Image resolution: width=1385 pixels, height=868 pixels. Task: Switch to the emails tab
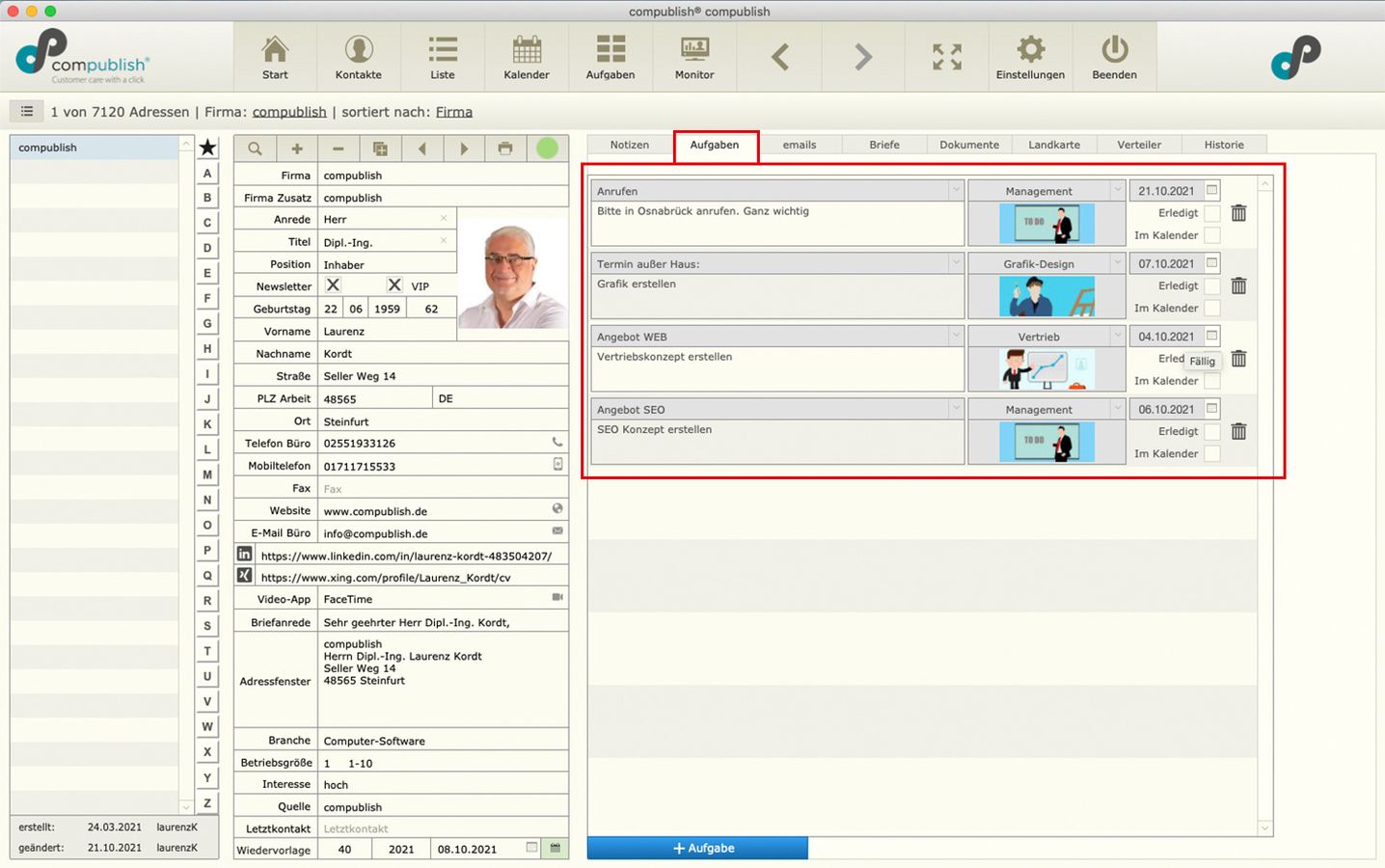[800, 145]
